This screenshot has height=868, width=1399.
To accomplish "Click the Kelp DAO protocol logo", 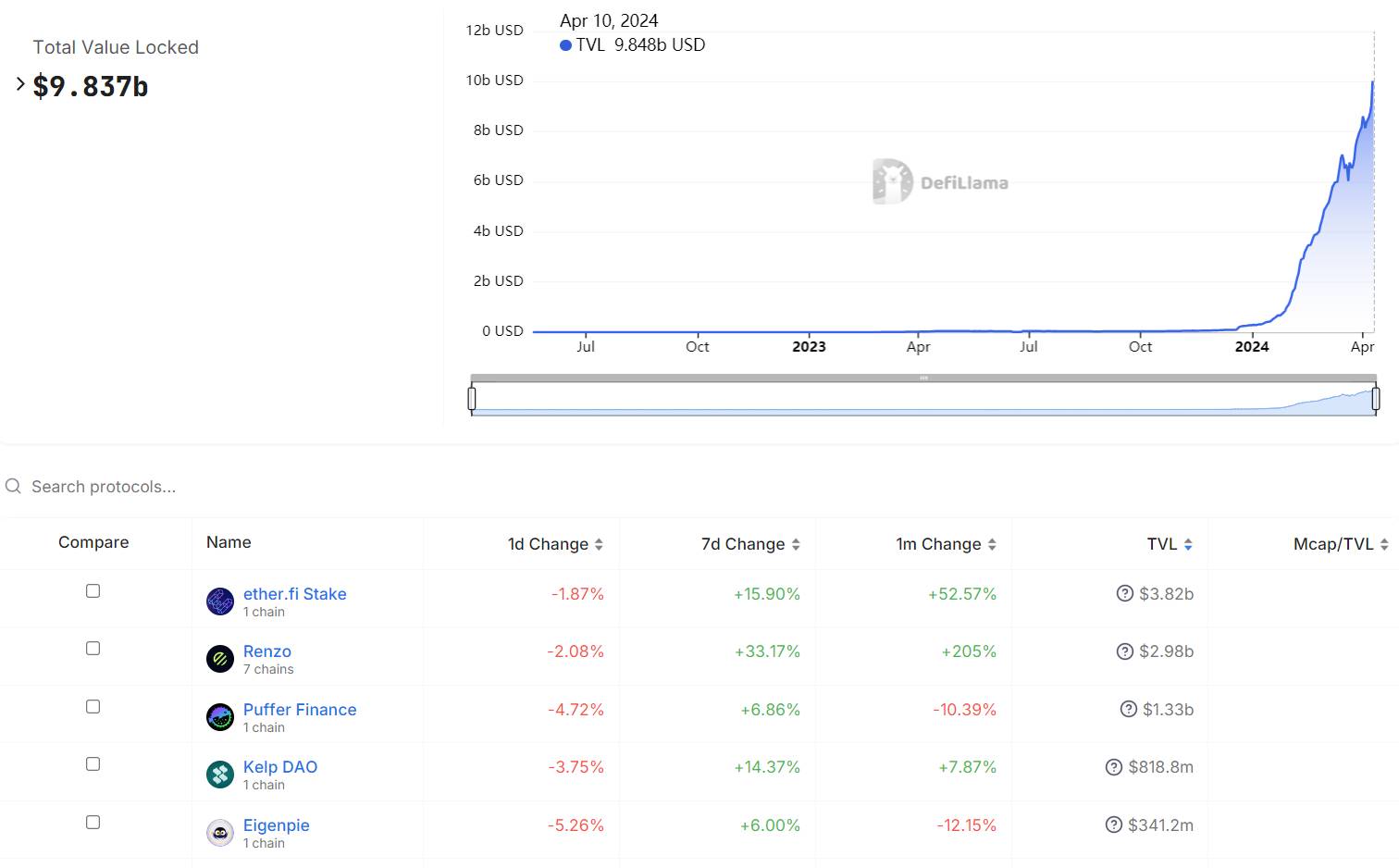I will click(220, 775).
